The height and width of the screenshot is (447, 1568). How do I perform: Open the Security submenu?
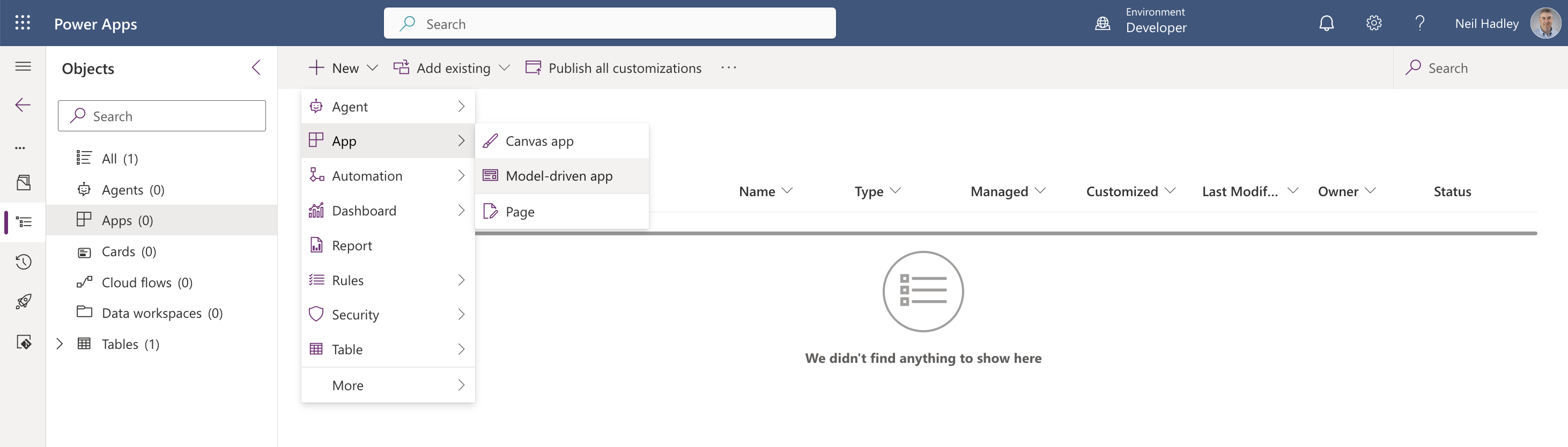click(388, 315)
